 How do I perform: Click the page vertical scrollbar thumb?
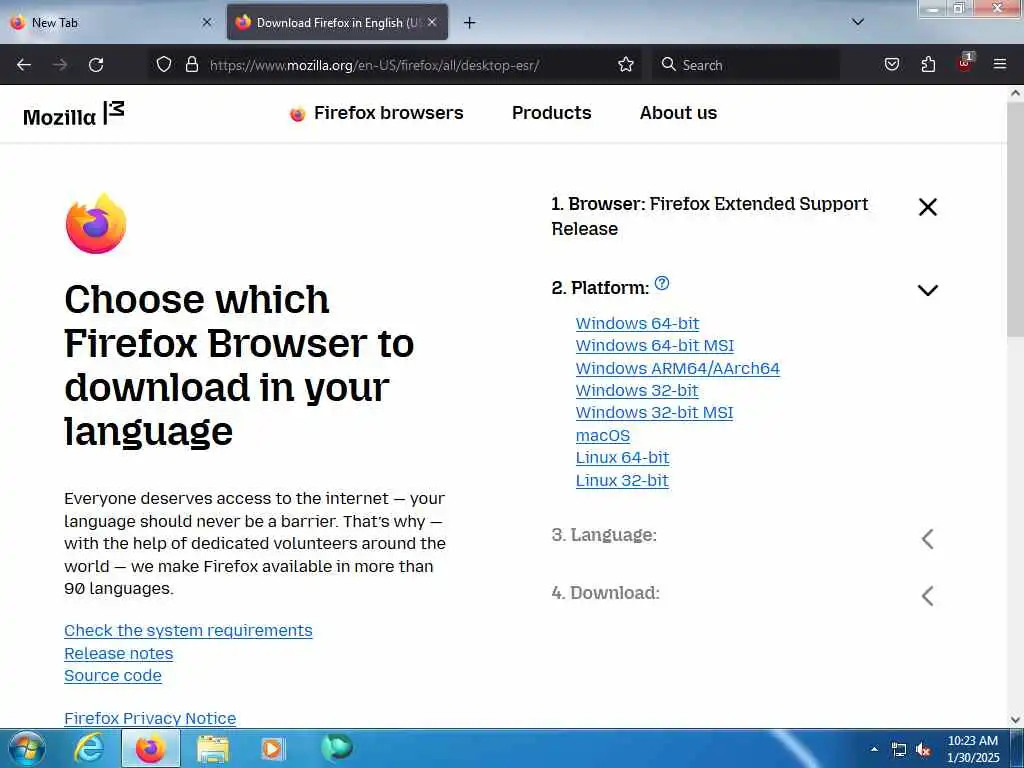(1015, 219)
